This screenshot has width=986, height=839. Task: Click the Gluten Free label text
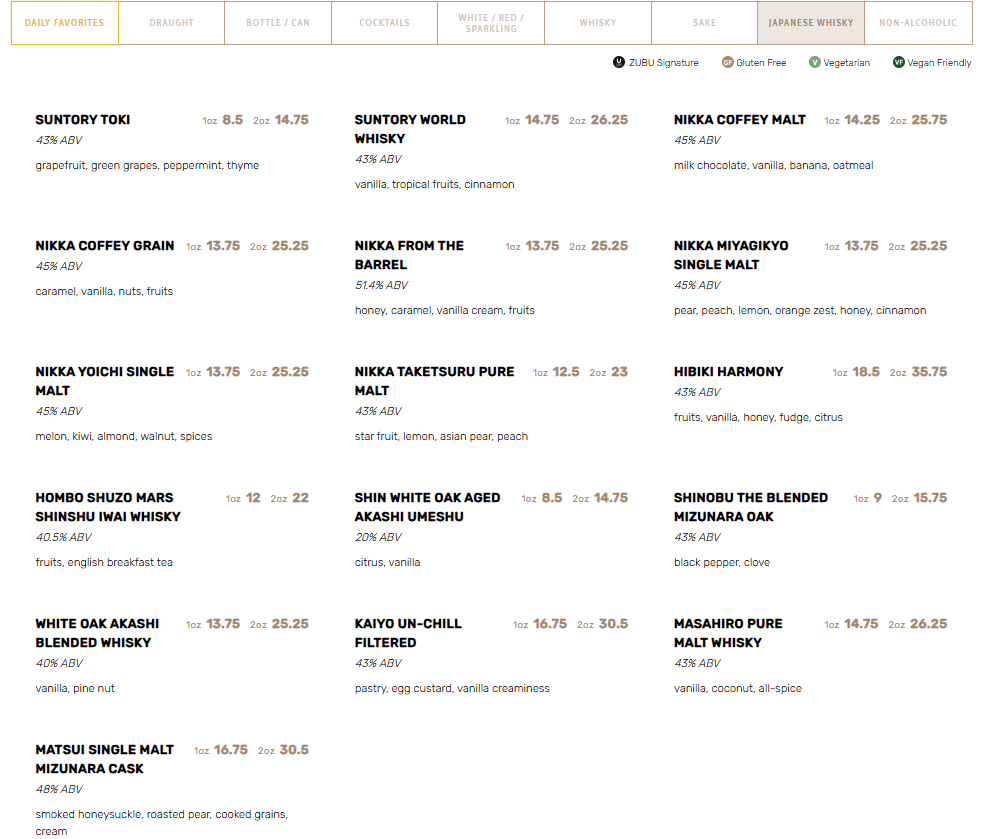point(761,63)
